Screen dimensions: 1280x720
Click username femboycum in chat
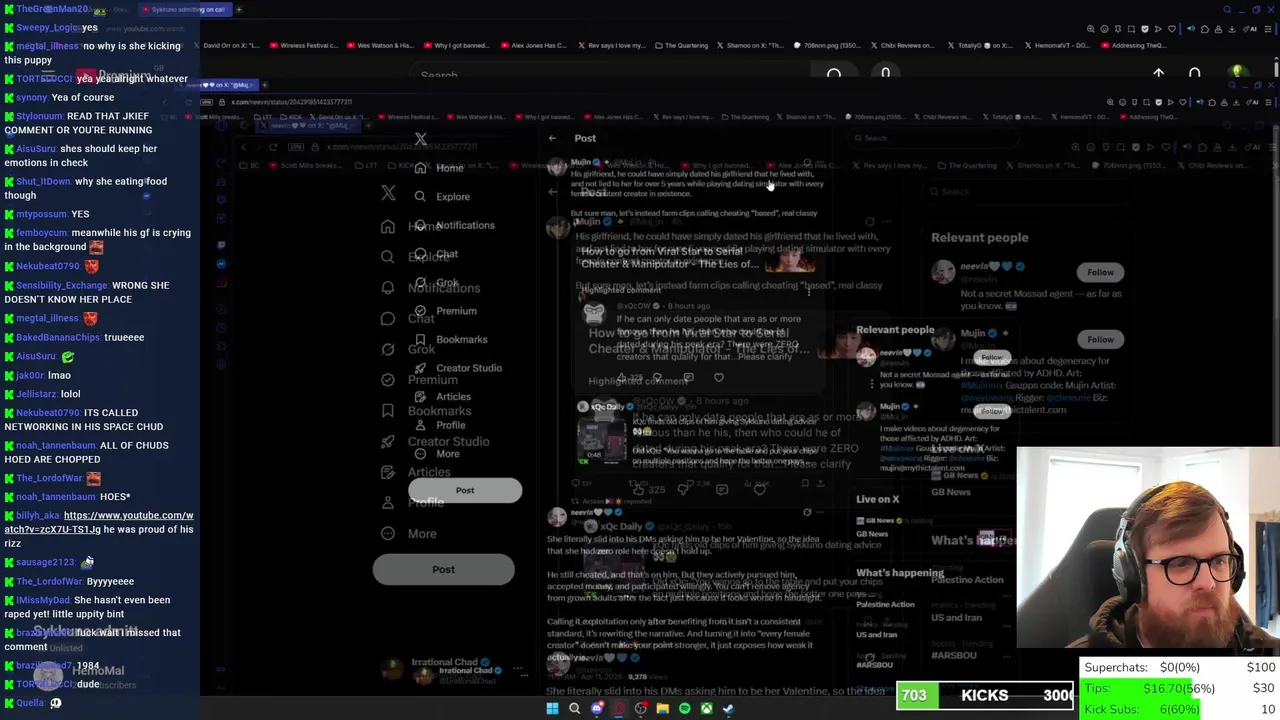pyautogui.click(x=48, y=233)
